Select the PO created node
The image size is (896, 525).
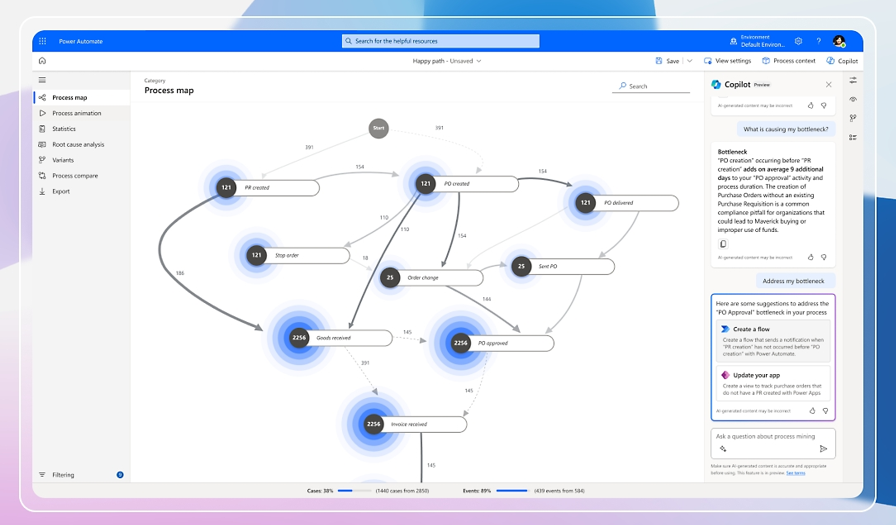pos(467,183)
